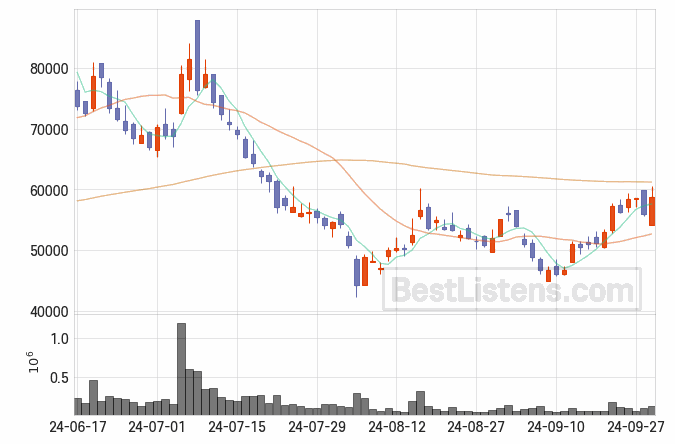Select the 24-09-10 date label
675x444 pixels.
coord(556,427)
